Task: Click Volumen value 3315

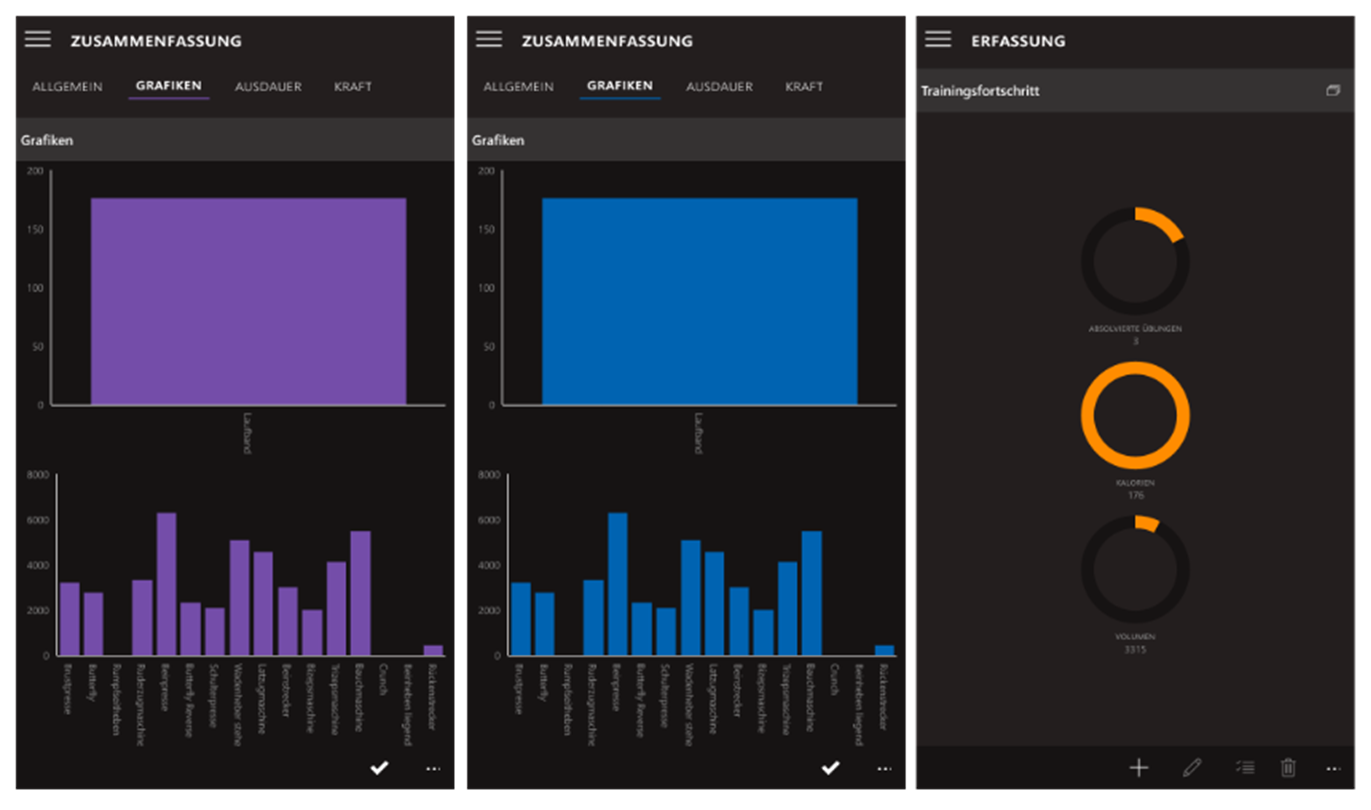Action: coord(1135,649)
